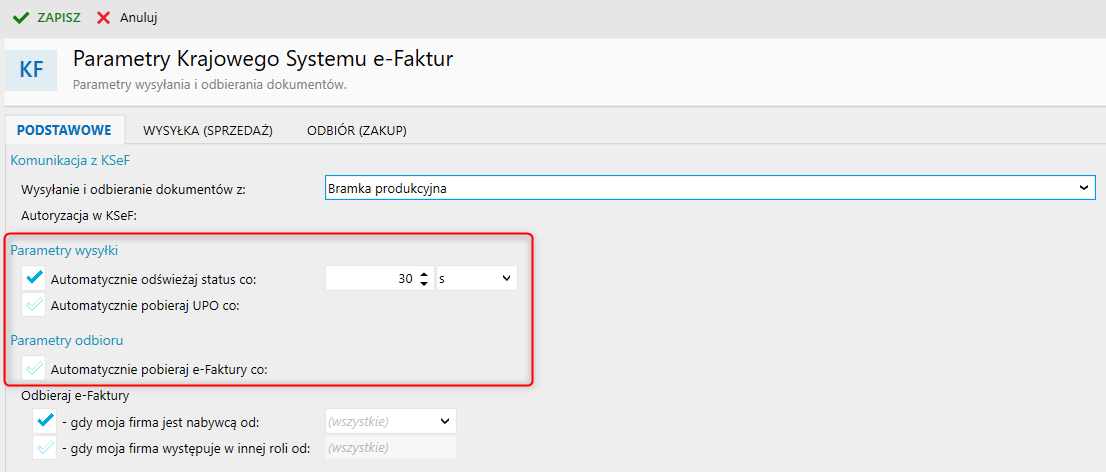
Task: Click the disabled '(wszystkie)' inna rola field
Action: 390,448
